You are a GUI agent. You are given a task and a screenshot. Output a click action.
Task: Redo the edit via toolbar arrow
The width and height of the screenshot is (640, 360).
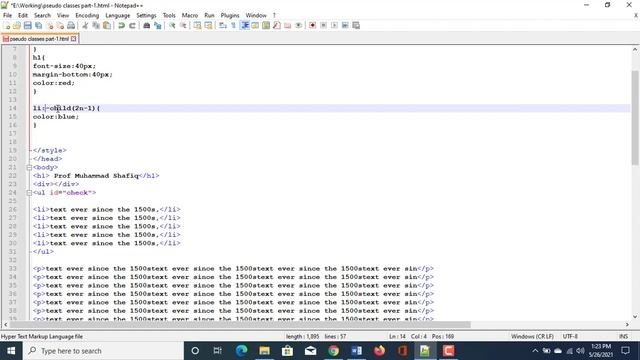click(132, 25)
